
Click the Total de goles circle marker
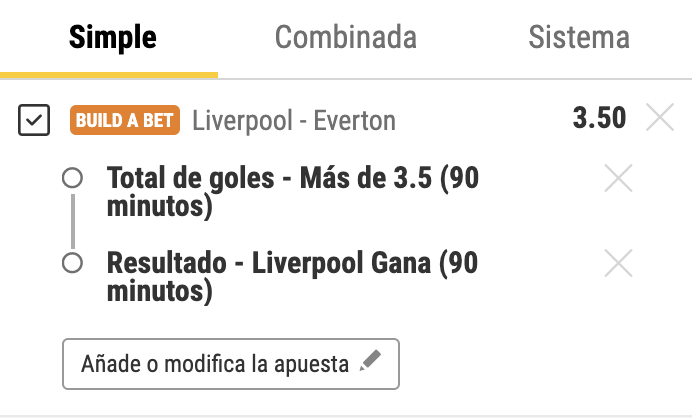pyautogui.click(x=72, y=179)
